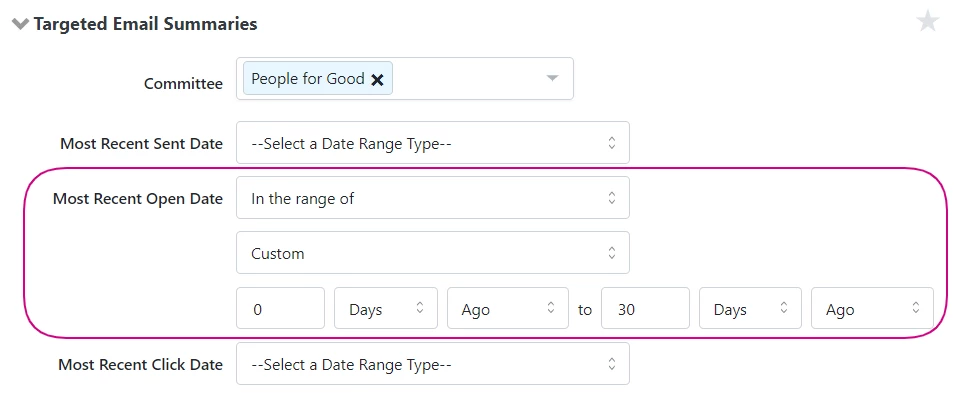Image resolution: width=954 pixels, height=402 pixels.
Task: Open Most Recent Click Date range dropdown
Action: point(432,364)
